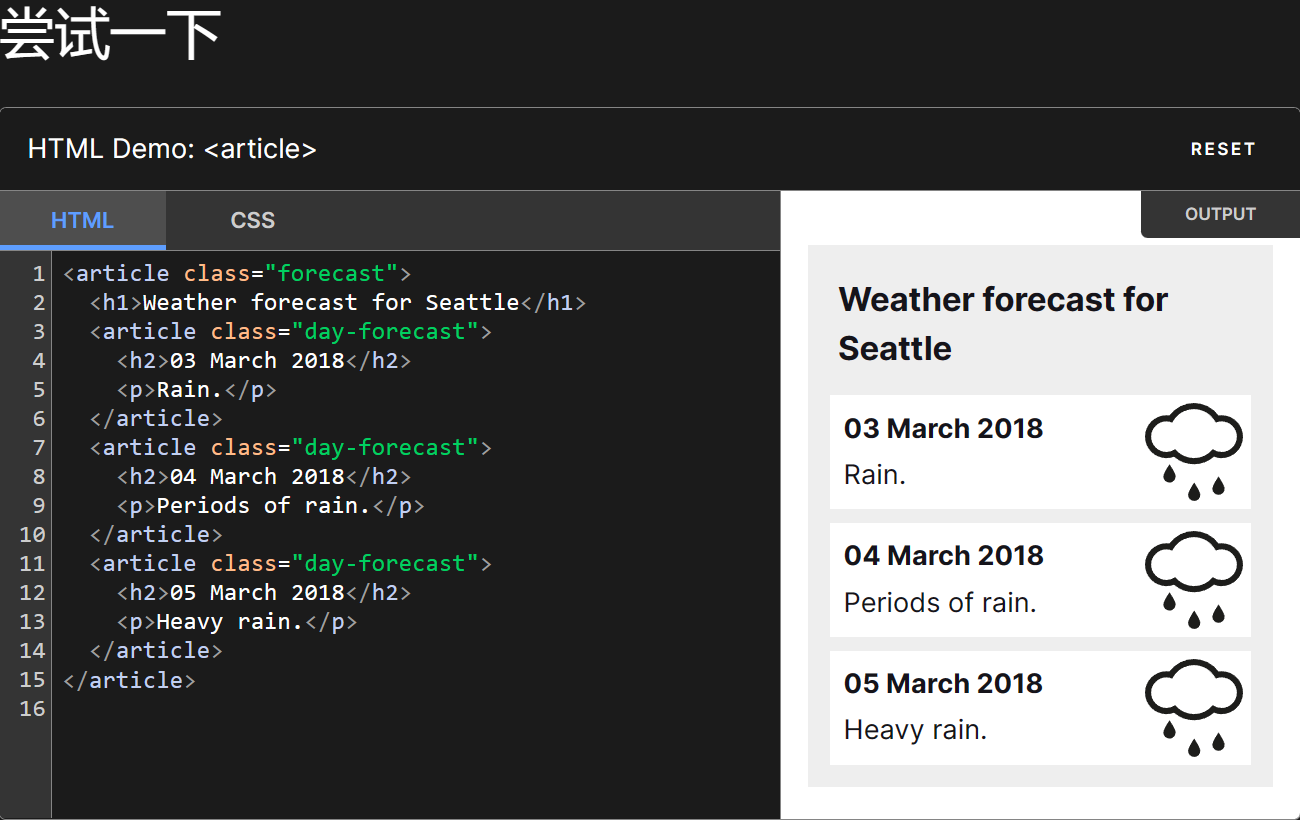The width and height of the screenshot is (1300, 820).
Task: Click "04 March 2018" in code line 8
Action: tap(257, 476)
